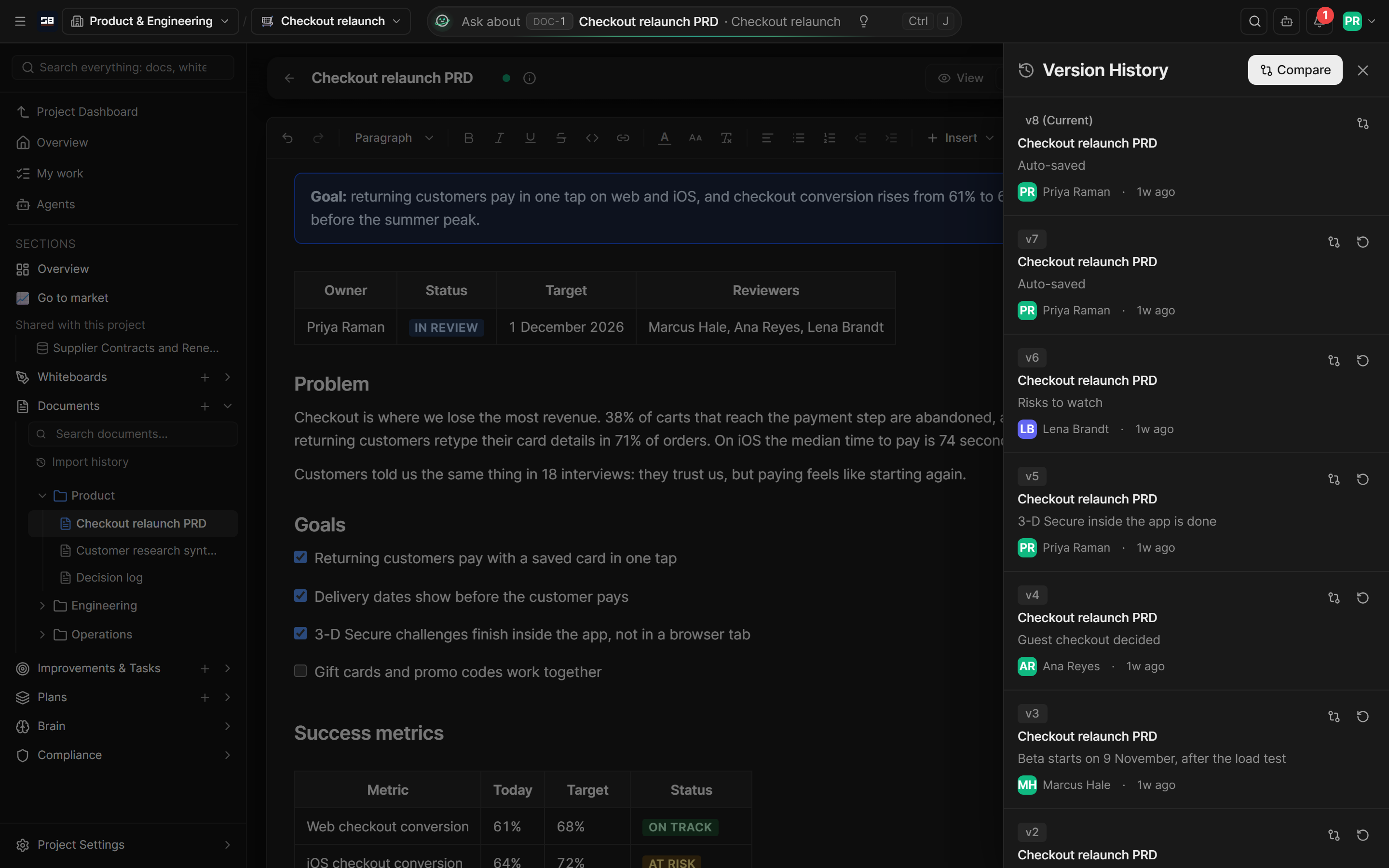Insert inline code formatting

(592, 138)
